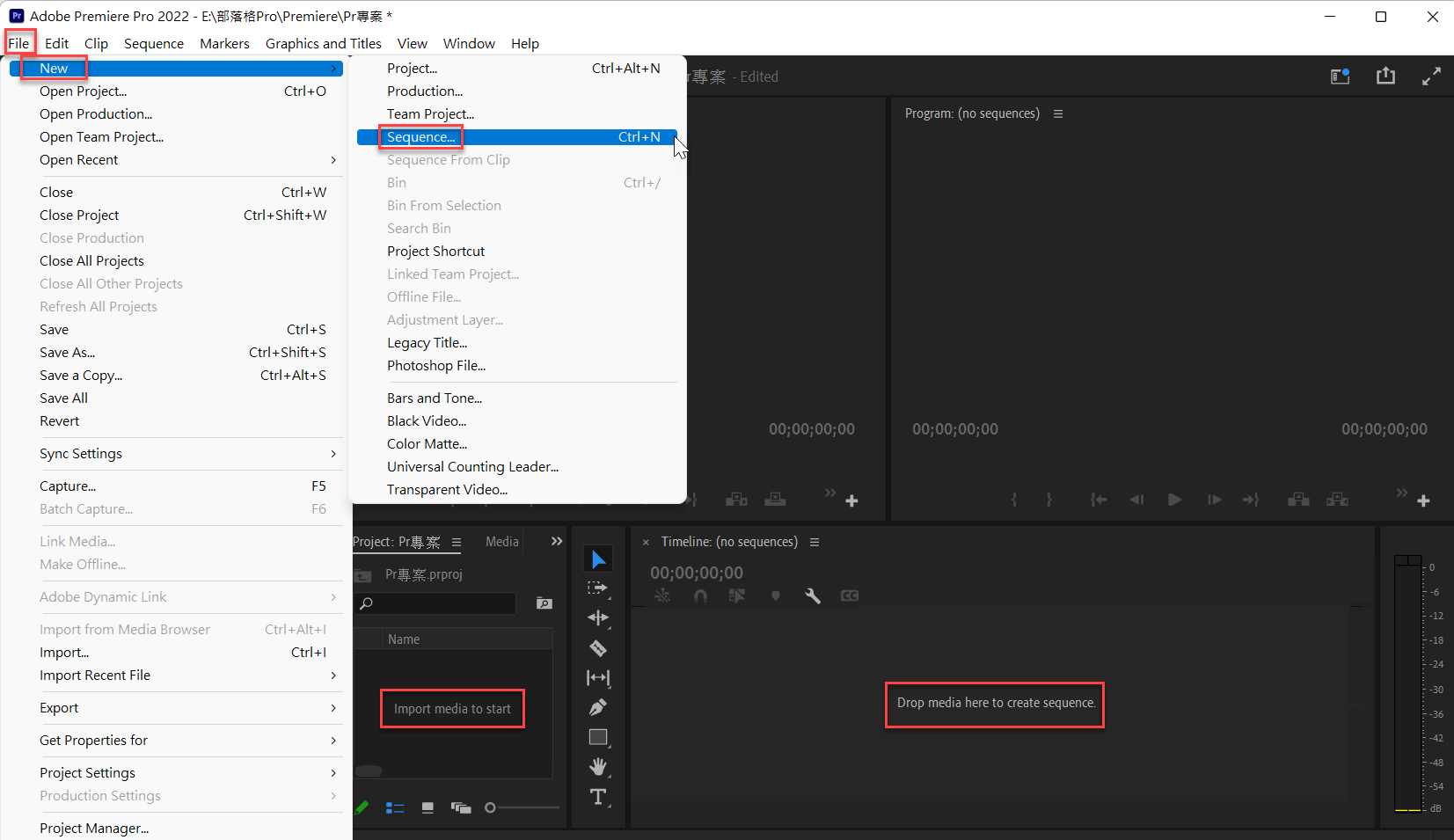
Task: Click the Insert button in Source monitor
Action: (x=736, y=500)
